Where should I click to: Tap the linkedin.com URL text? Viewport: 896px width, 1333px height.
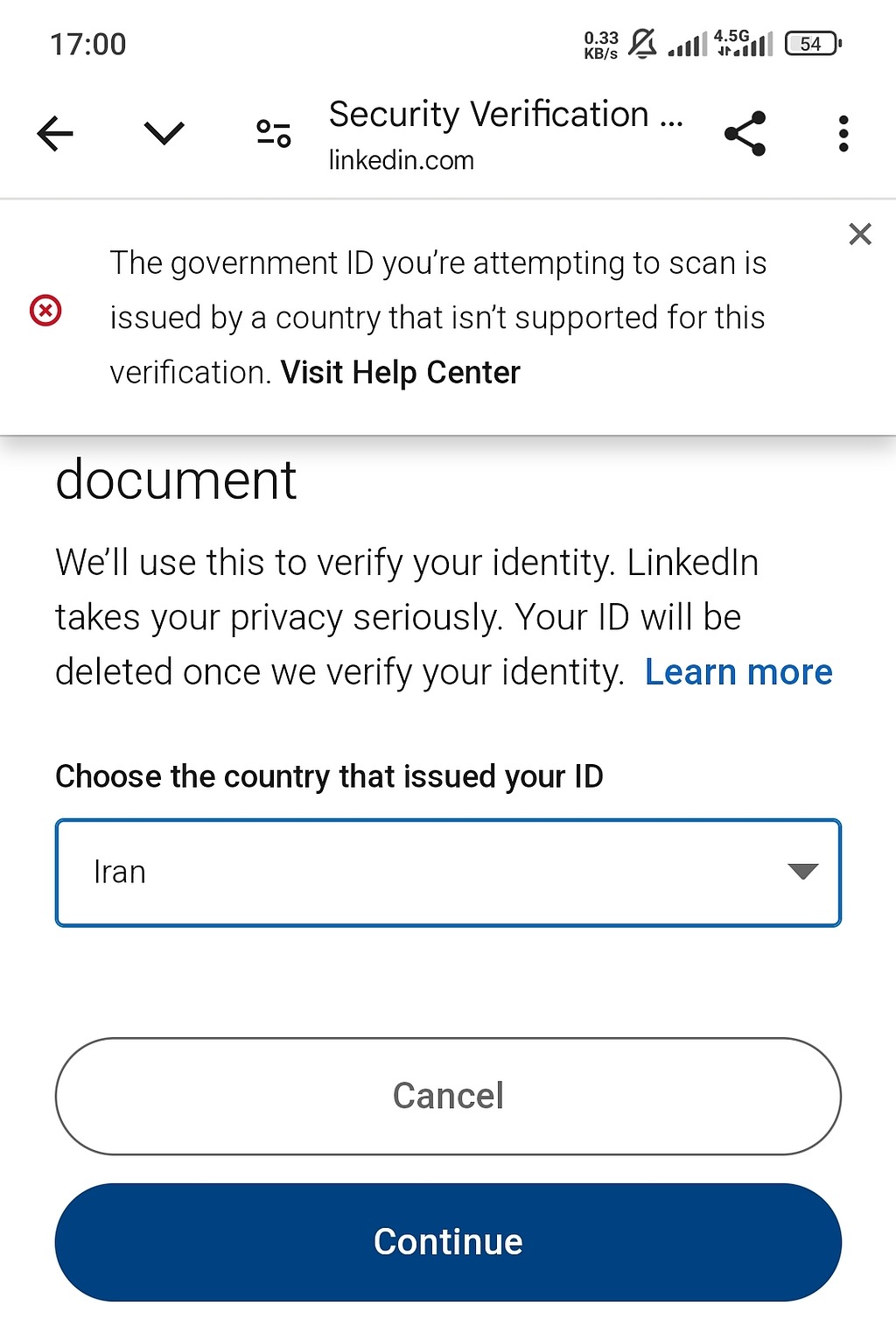(x=401, y=161)
